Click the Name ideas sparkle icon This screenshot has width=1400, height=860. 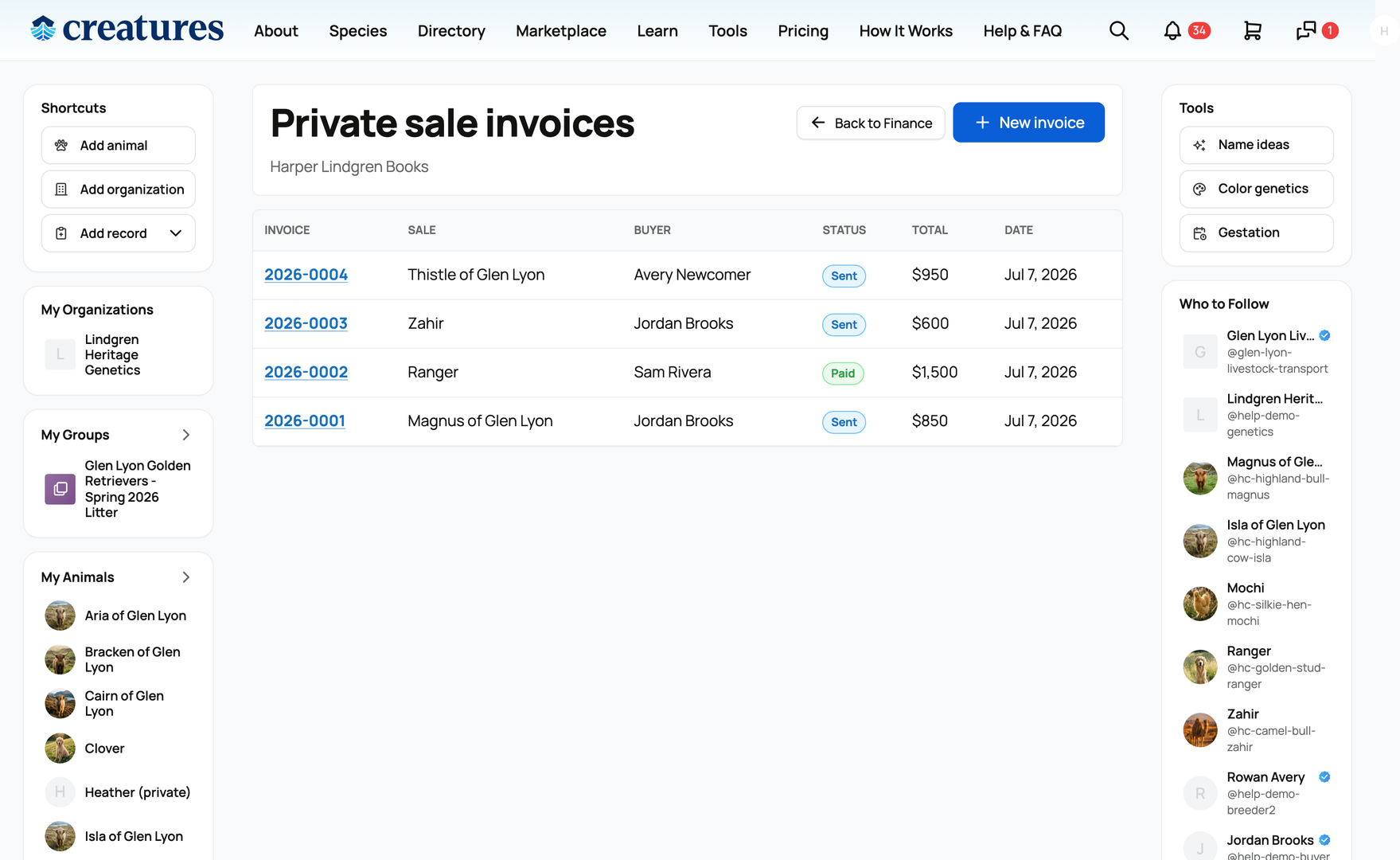coord(1199,145)
